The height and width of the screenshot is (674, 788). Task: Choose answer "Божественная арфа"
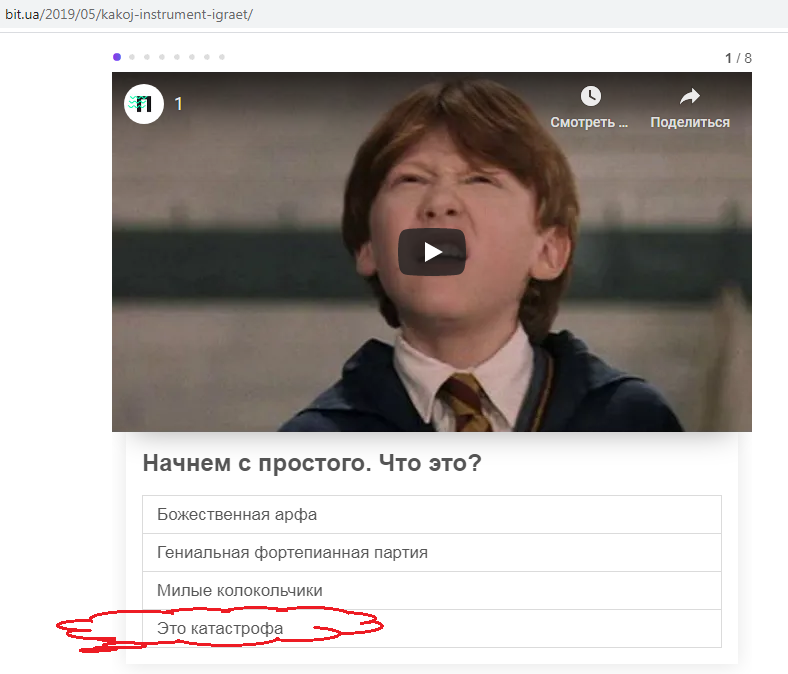click(432, 515)
